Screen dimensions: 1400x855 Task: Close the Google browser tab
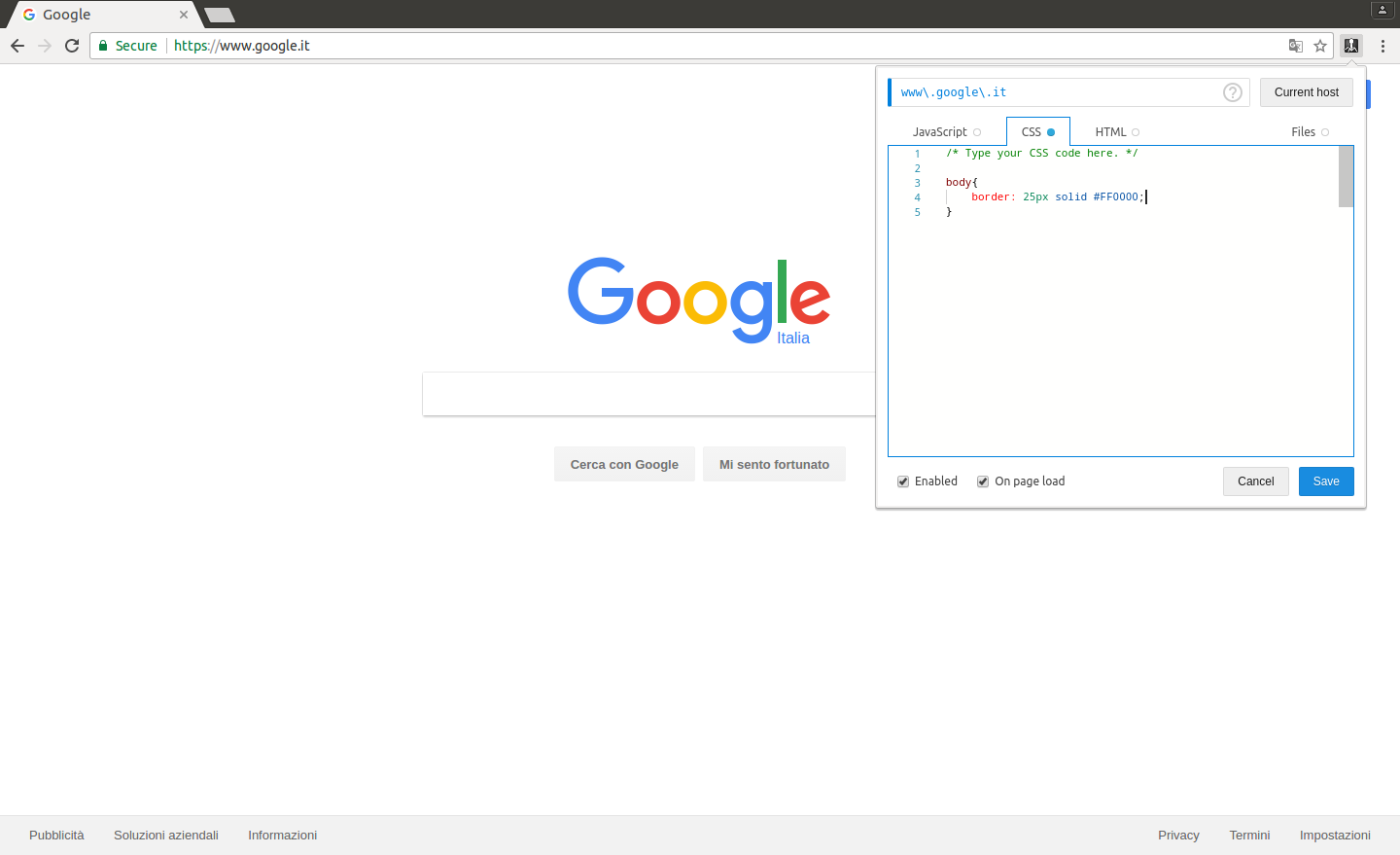click(184, 15)
